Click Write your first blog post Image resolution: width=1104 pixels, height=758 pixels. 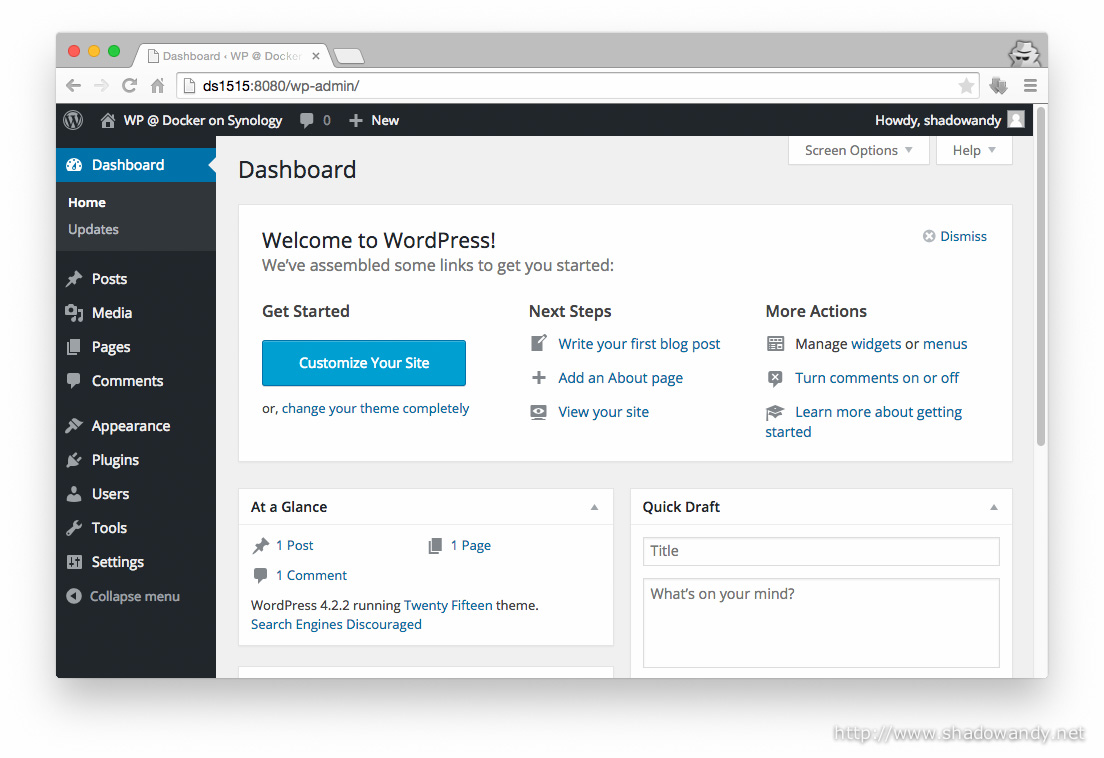pos(639,344)
